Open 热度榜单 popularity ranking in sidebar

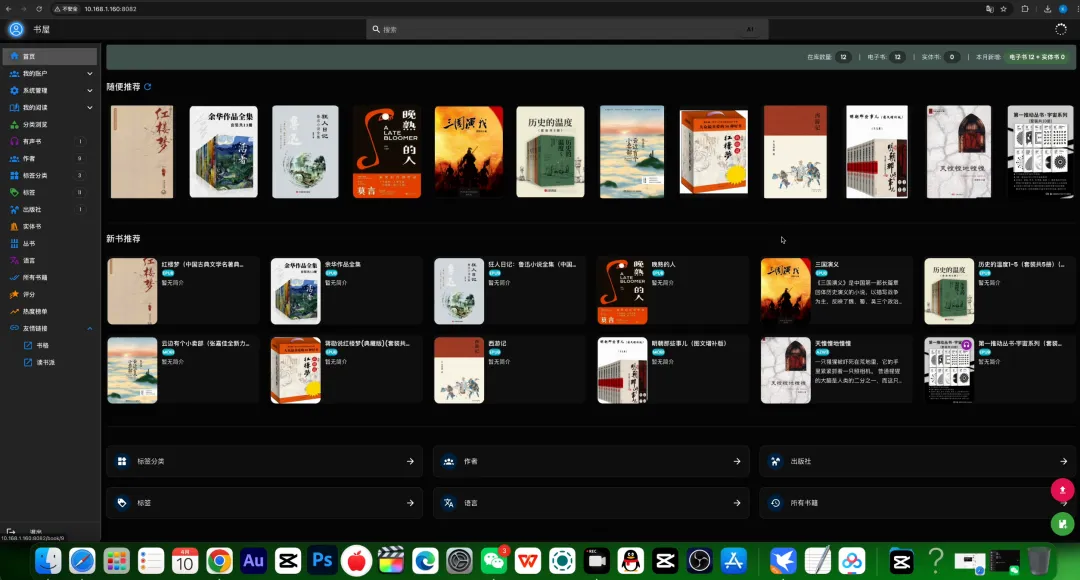pos(50,311)
